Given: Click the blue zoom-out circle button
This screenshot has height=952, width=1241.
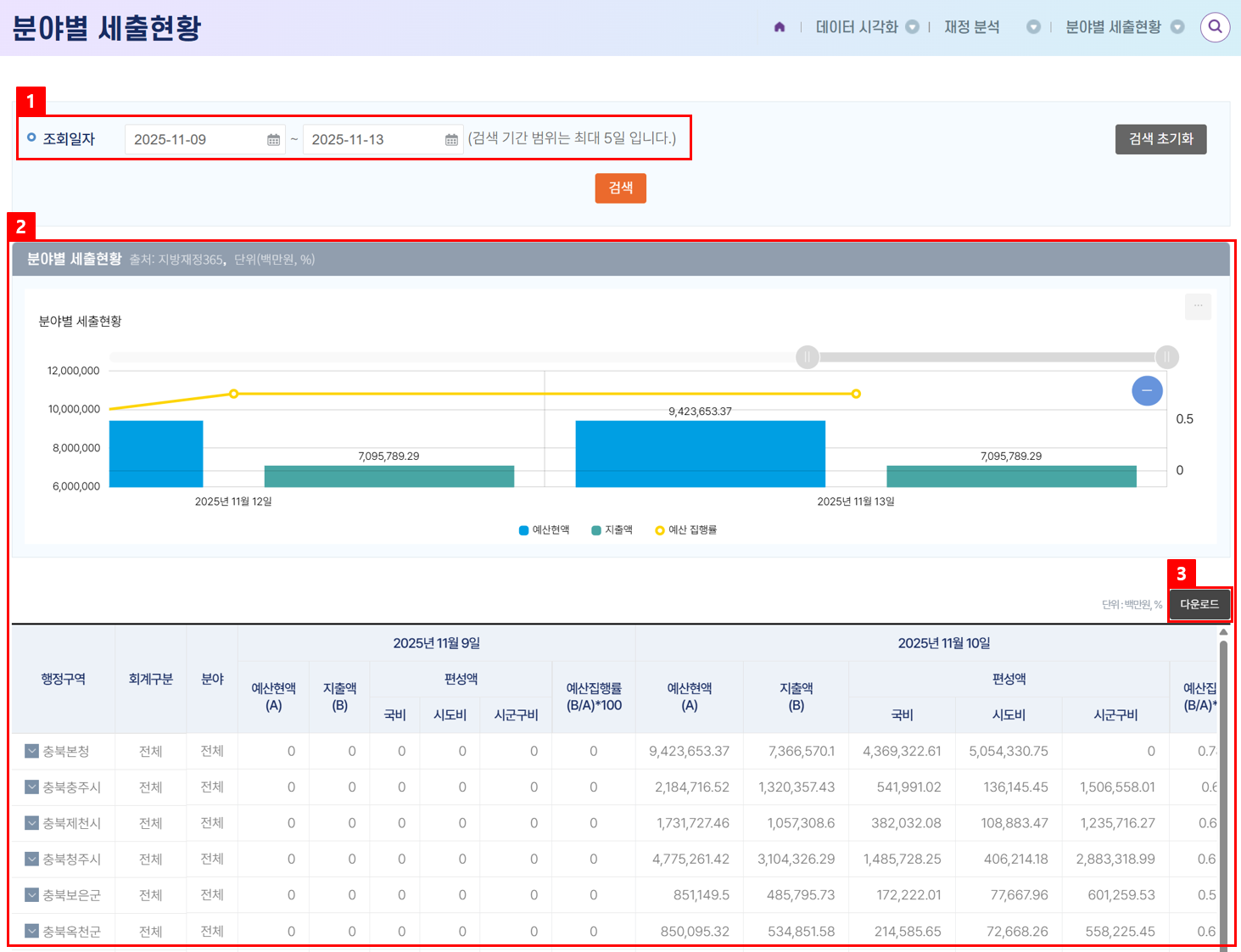Looking at the screenshot, I should [x=1147, y=390].
